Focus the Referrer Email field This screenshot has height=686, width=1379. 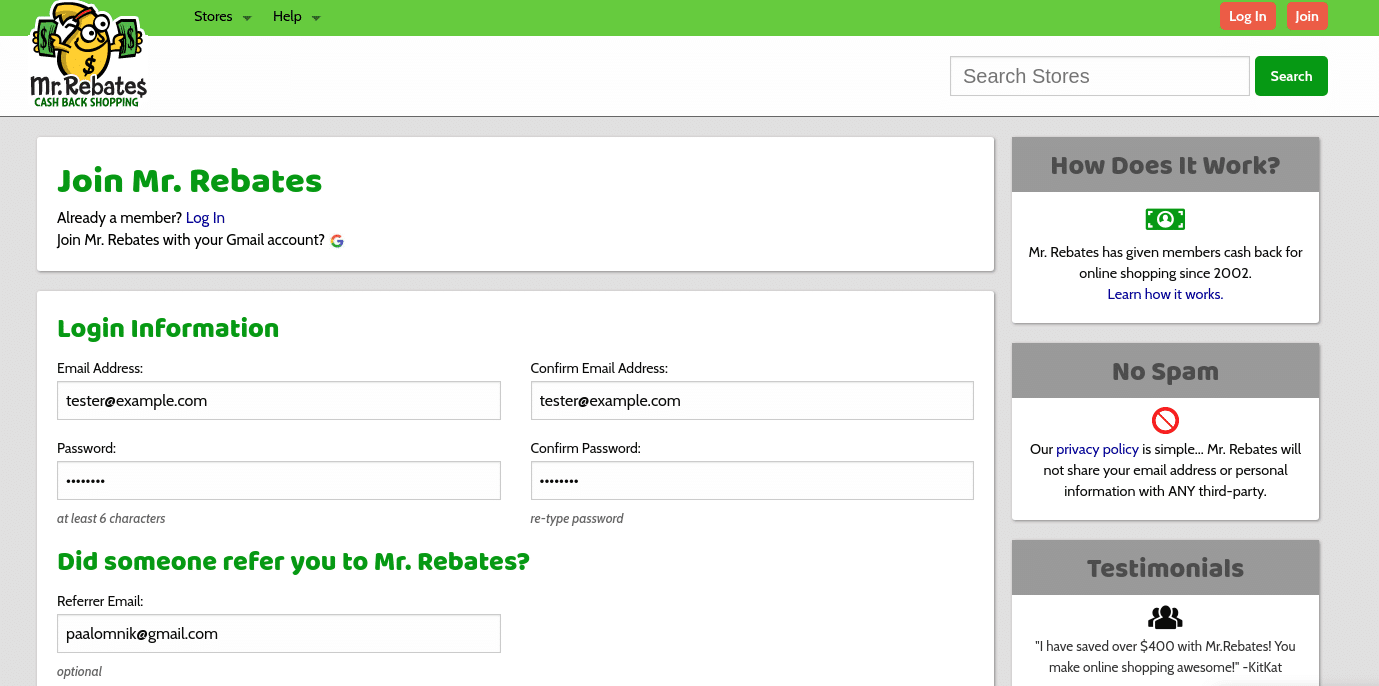pos(279,633)
